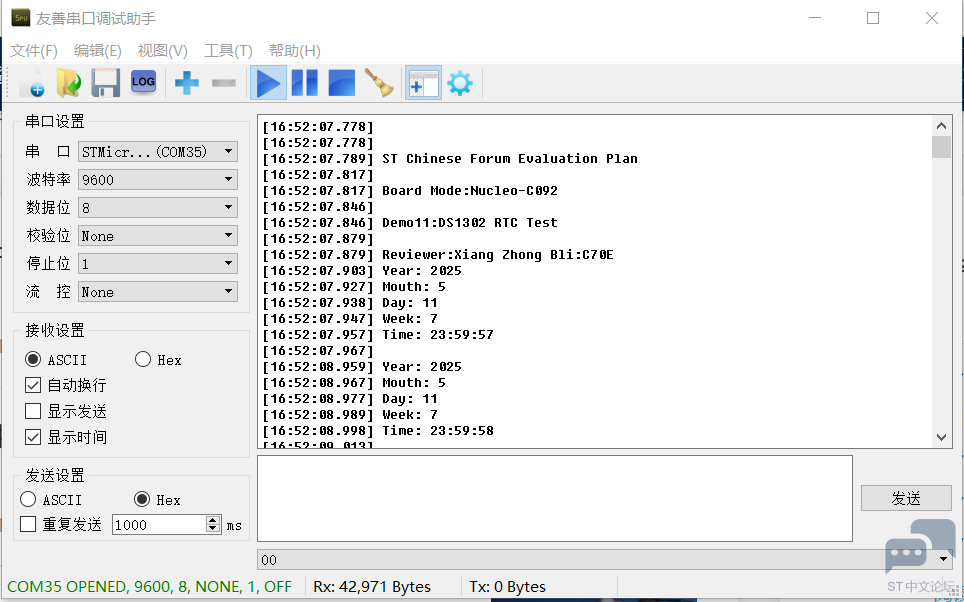964x602 pixels.
Task: Open the 视图(V) menu
Action: [162, 51]
